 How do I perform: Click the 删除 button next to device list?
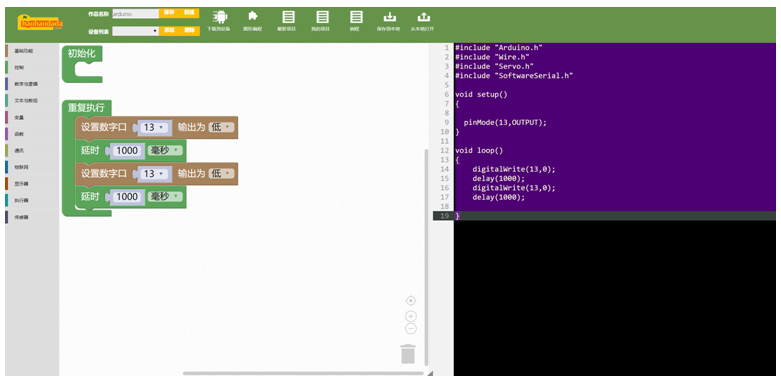pyautogui.click(x=189, y=30)
